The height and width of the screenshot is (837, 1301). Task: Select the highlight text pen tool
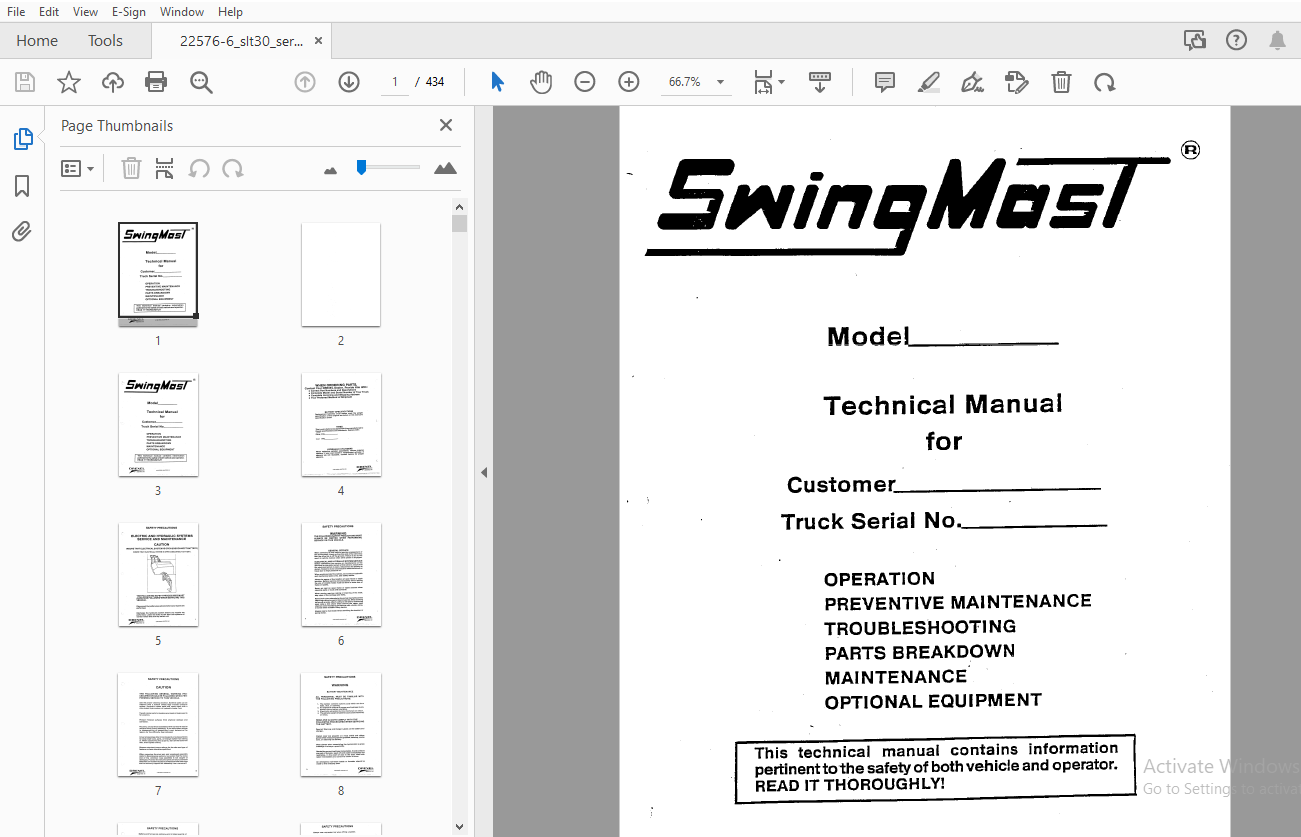(x=929, y=82)
